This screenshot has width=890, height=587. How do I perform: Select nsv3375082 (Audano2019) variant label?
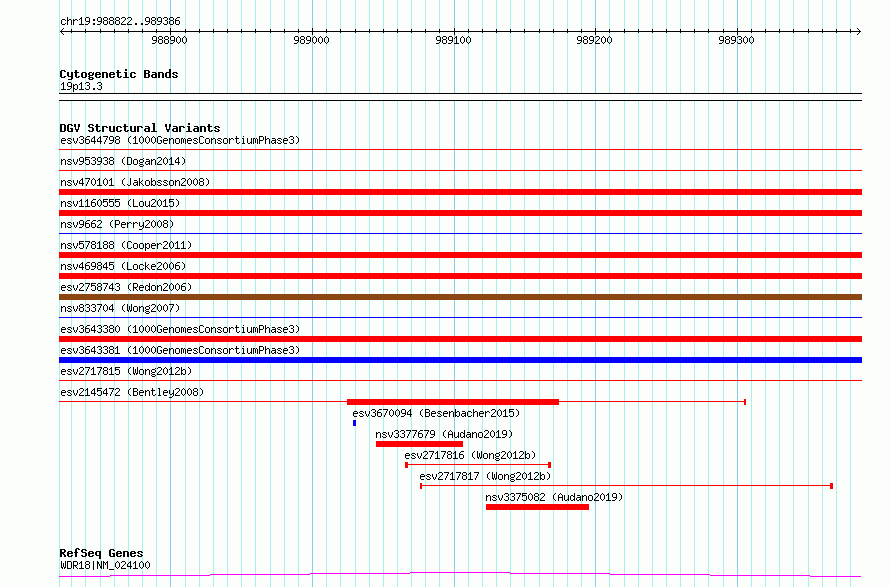coord(554,497)
